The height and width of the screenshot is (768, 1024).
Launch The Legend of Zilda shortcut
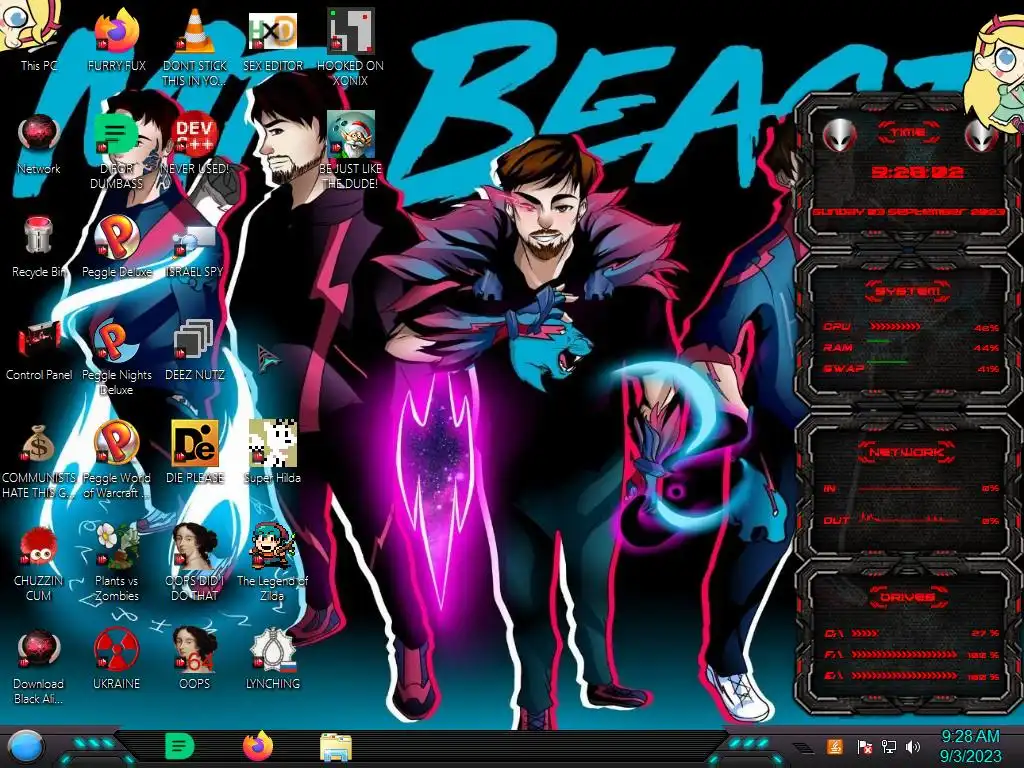(x=272, y=563)
